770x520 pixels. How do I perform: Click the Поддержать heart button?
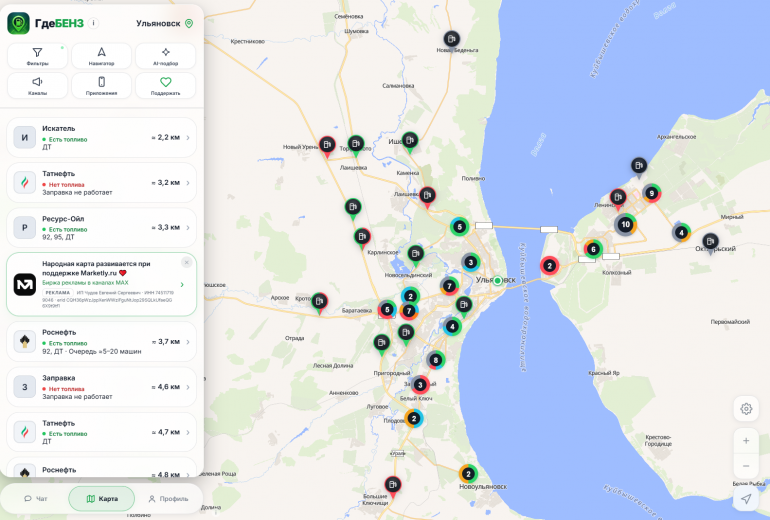click(x=165, y=85)
